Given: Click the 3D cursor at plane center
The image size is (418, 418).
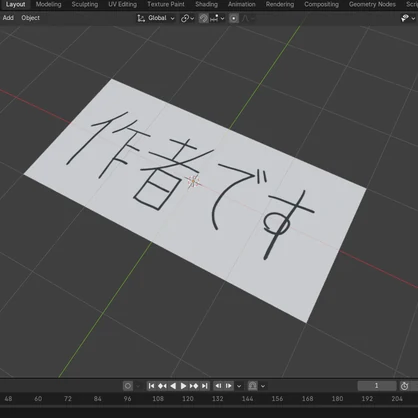Looking at the screenshot, I should (x=193, y=181).
